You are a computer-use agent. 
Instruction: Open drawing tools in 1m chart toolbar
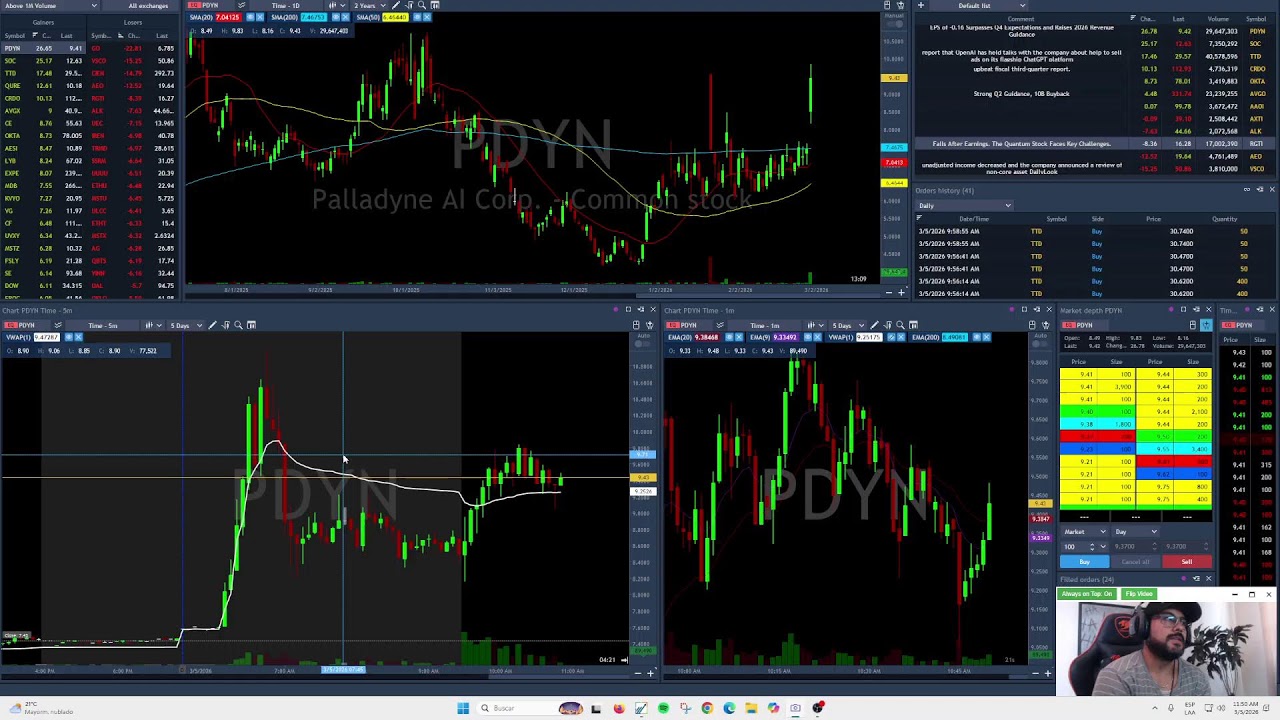pos(875,325)
